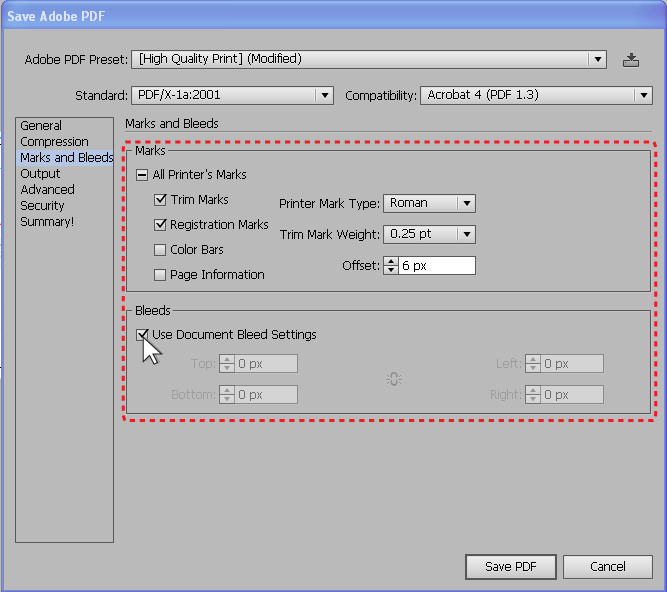Screen dimensions: 667x592
Task: Toggle All Printer's Marks checkbox
Action: pyautogui.click(x=143, y=175)
